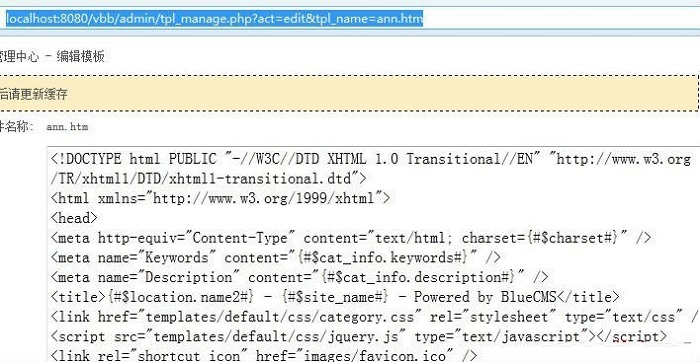Image resolution: width=700 pixels, height=362 pixels.
Task: Click the <html xmlns= line in the editor
Action: coord(221,198)
